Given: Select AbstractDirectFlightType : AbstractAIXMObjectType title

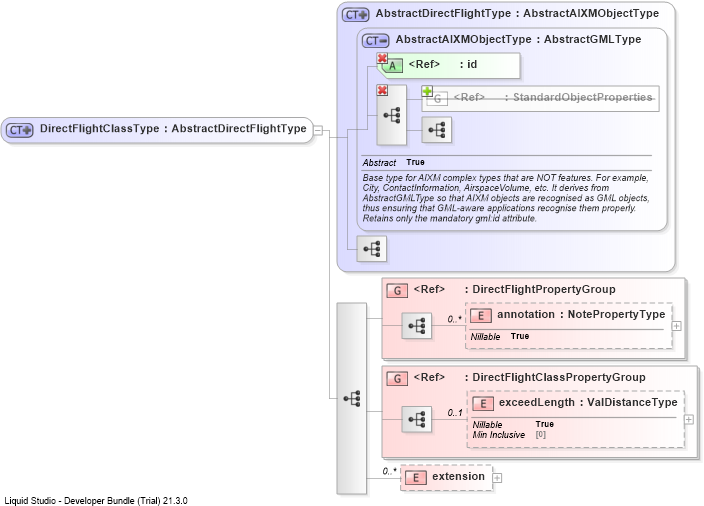Looking at the screenshot, I should pos(517,13).
